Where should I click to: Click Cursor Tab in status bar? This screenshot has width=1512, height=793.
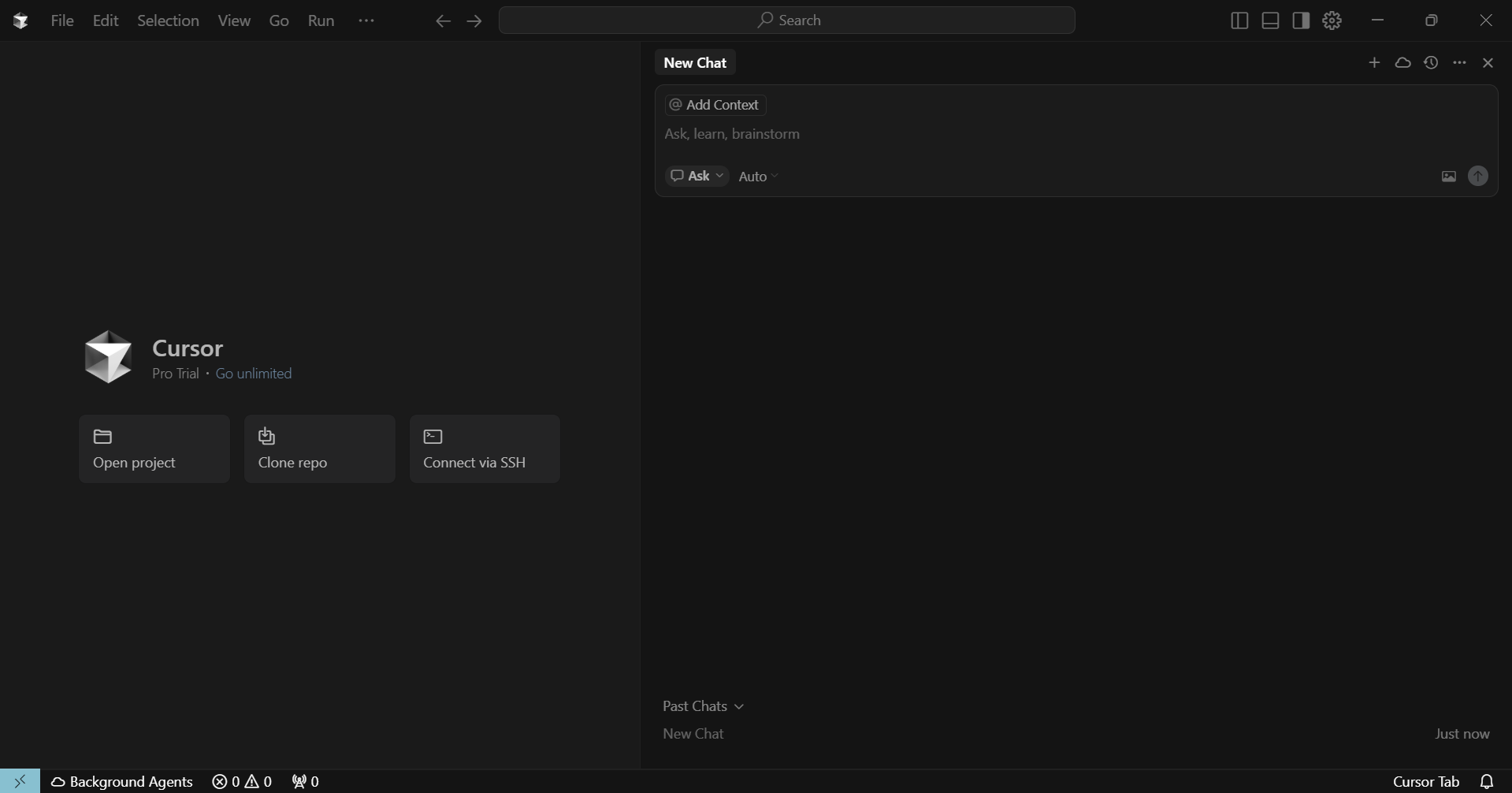coord(1426,781)
